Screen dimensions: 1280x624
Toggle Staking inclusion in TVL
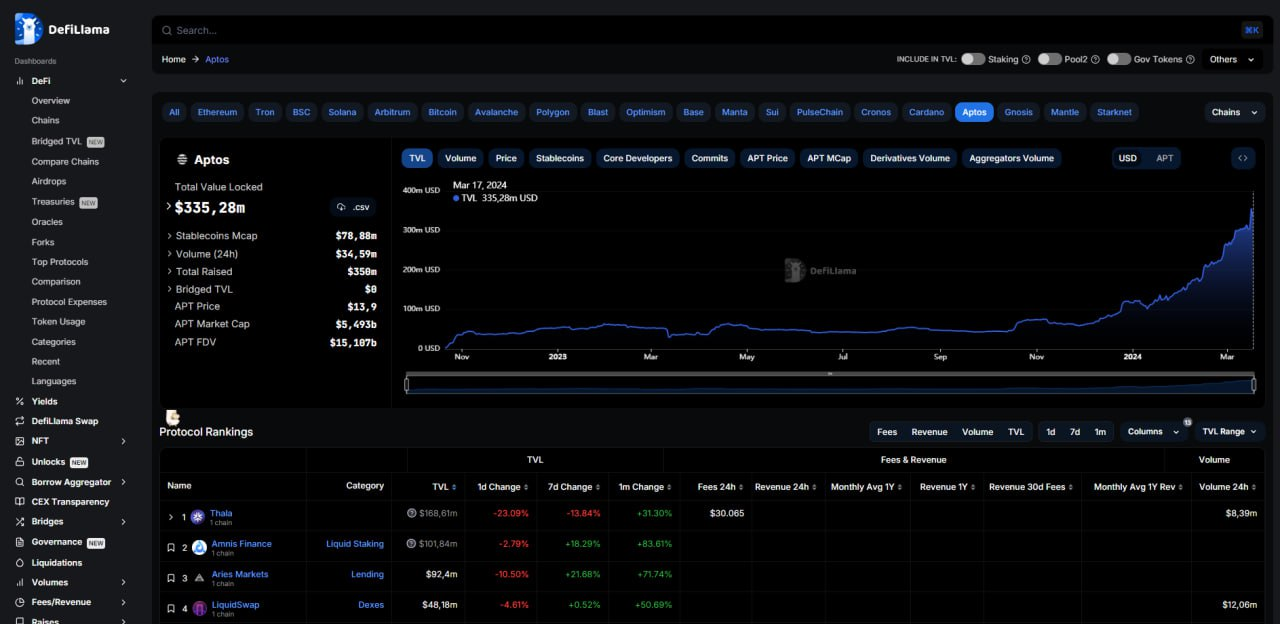[x=973, y=59]
